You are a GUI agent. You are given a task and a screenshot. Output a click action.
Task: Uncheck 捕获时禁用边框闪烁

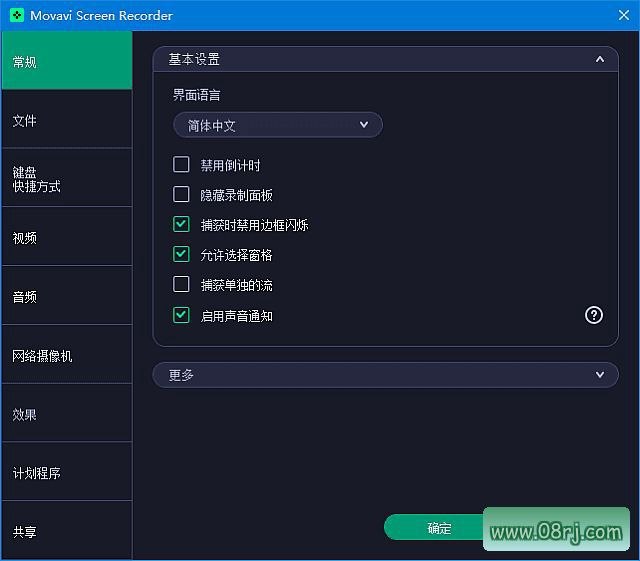click(181, 224)
